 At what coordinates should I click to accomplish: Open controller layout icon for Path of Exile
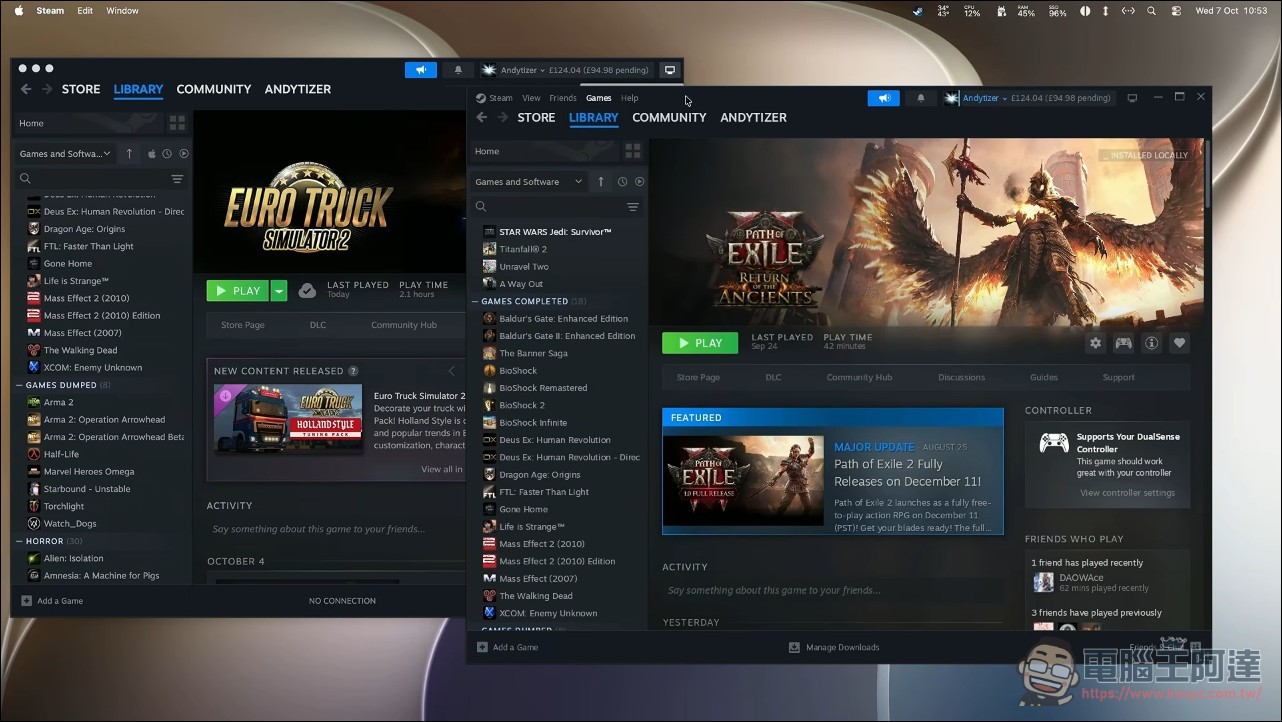[1123, 343]
